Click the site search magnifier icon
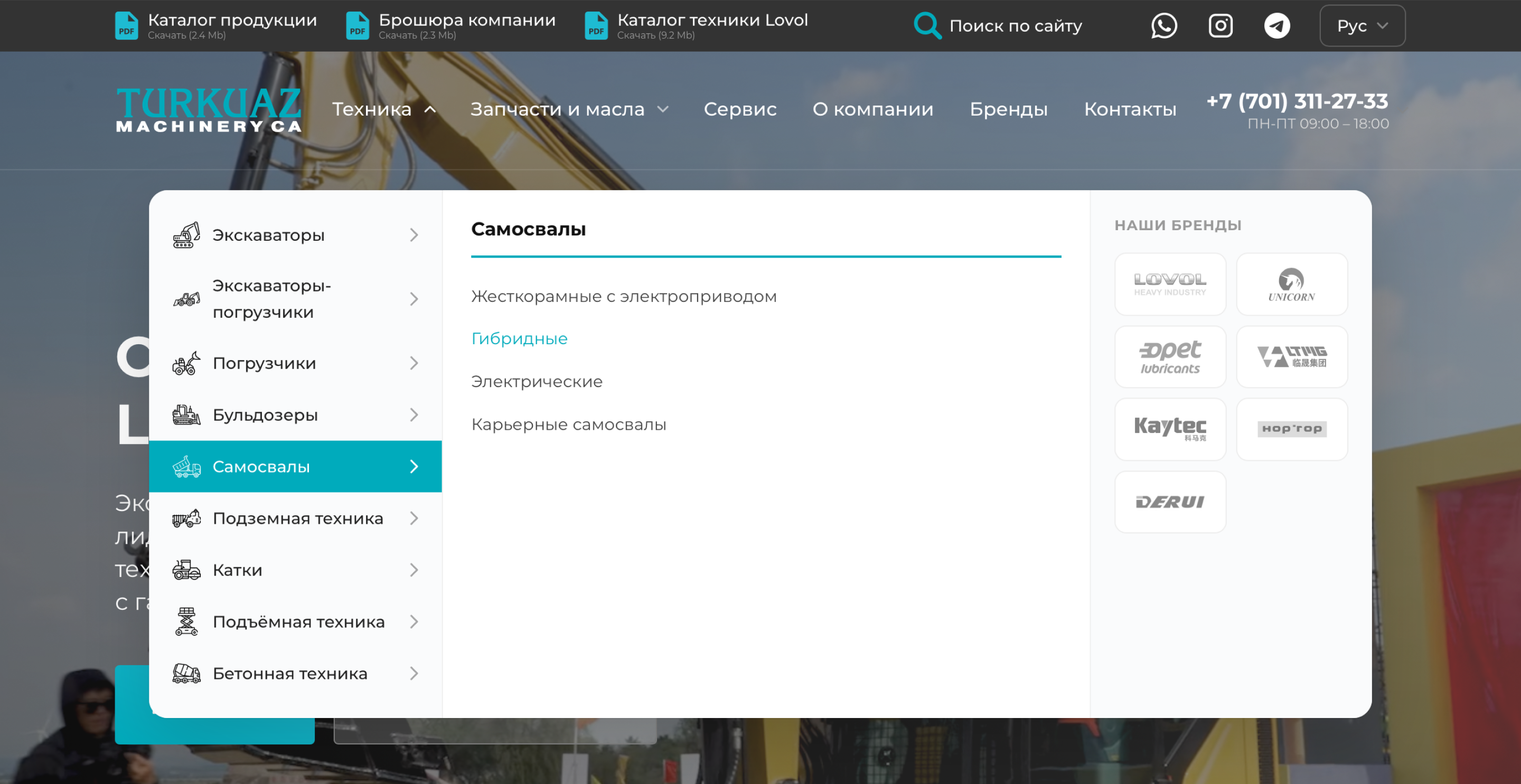The width and height of the screenshot is (1521, 784). click(x=927, y=25)
